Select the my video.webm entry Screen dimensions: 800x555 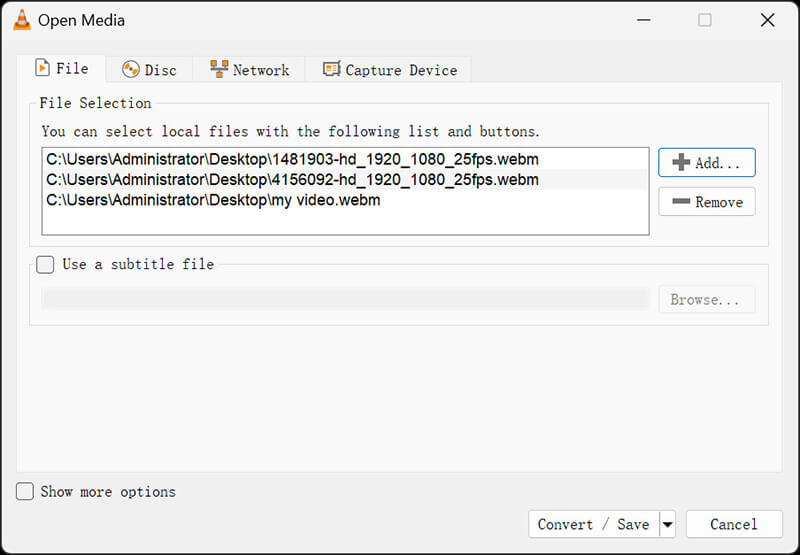pos(345,200)
